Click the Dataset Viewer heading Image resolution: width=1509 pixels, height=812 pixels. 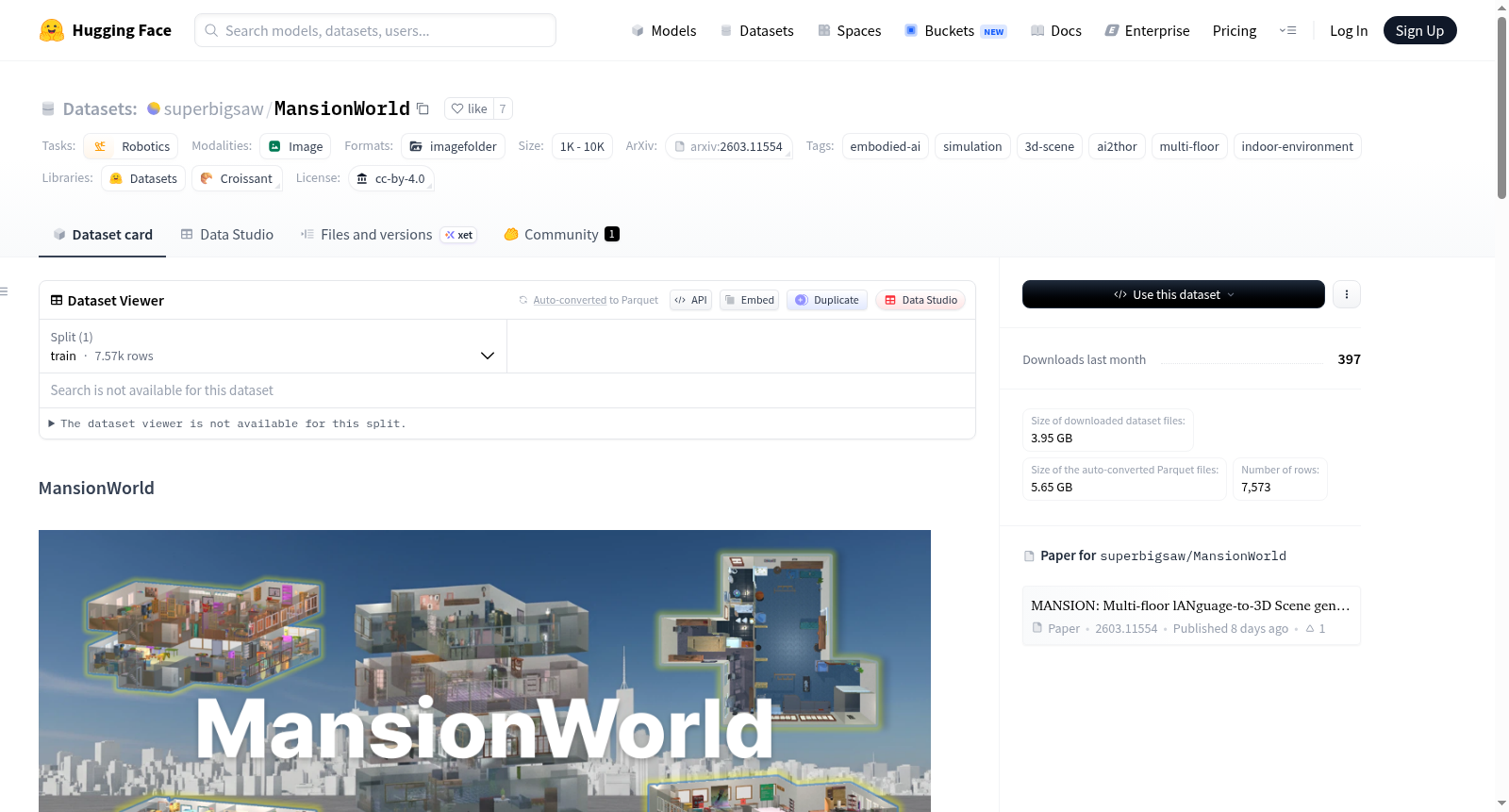click(x=116, y=301)
